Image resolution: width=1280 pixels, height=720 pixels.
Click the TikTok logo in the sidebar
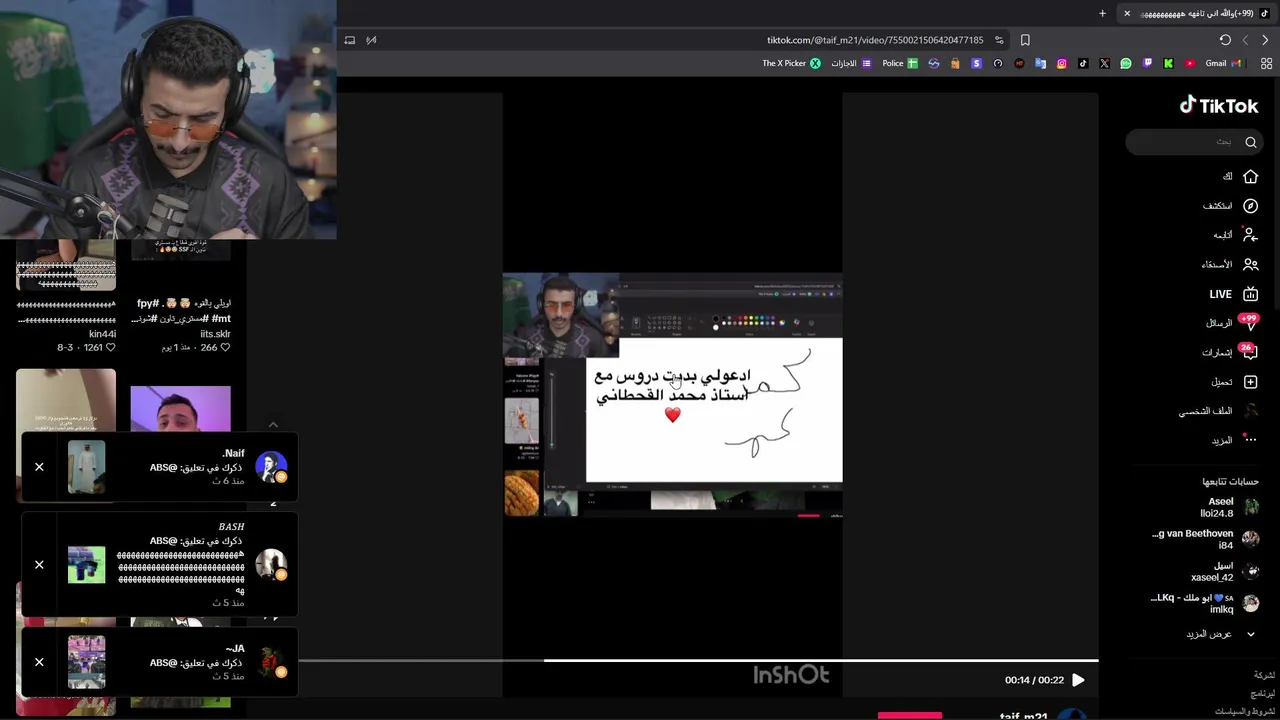[1218, 105]
